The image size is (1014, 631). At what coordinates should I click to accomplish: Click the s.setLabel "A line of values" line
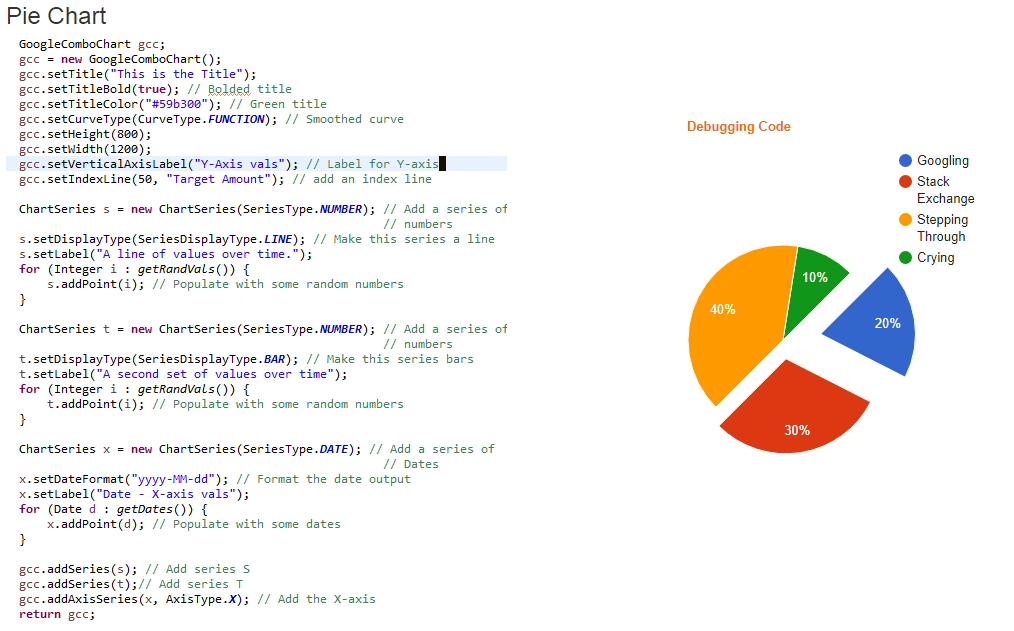coord(166,254)
